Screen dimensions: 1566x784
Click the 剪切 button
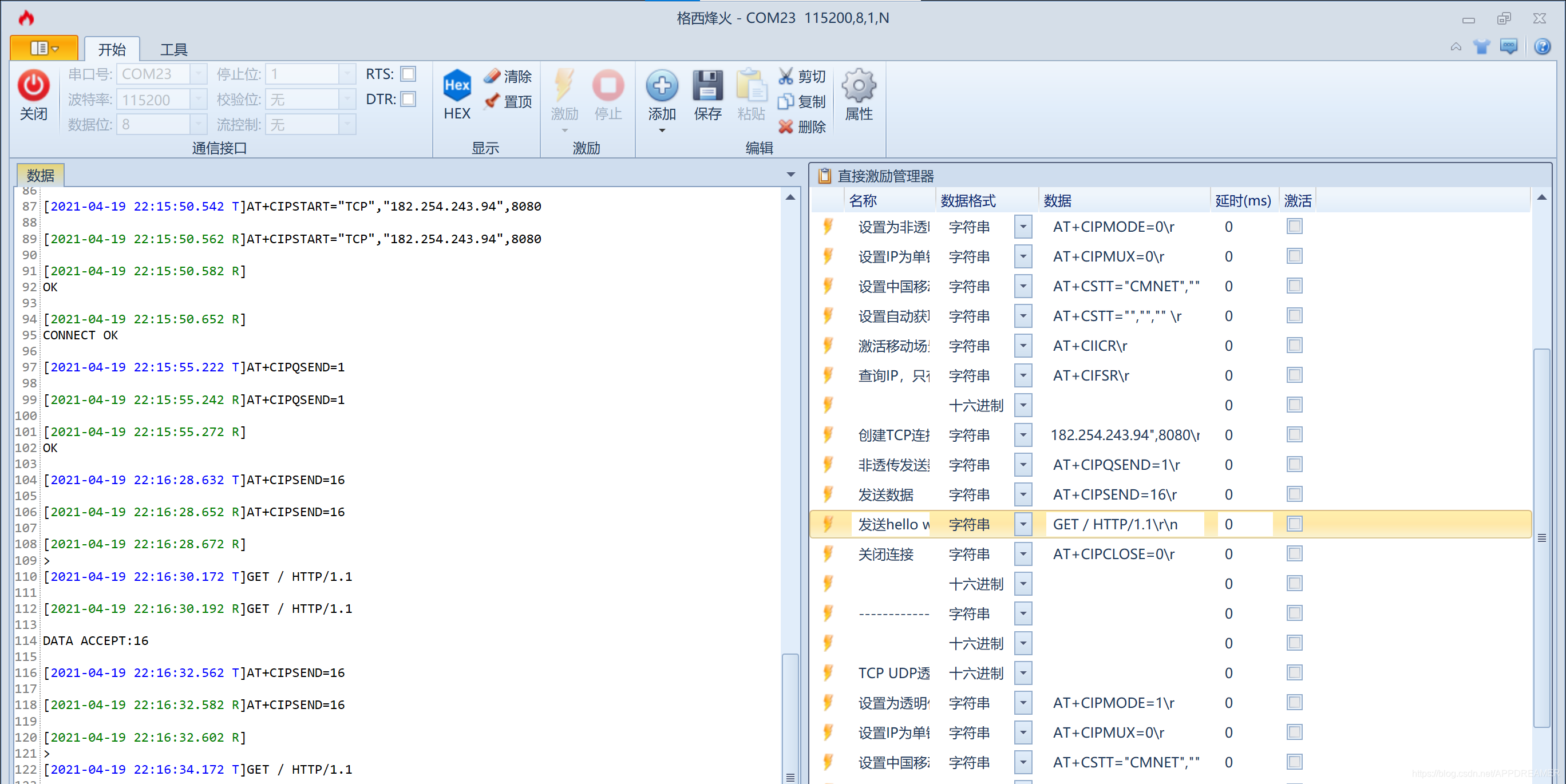pyautogui.click(x=802, y=76)
